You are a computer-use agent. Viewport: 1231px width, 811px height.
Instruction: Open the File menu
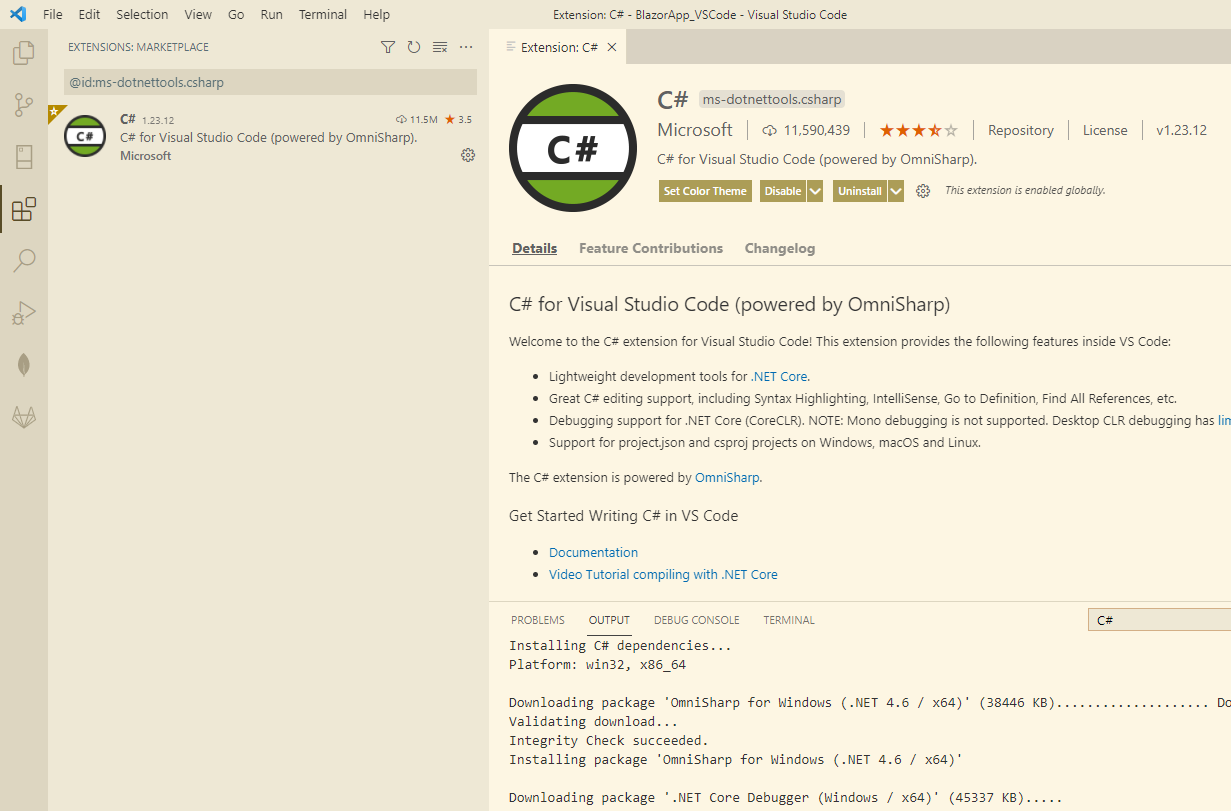pyautogui.click(x=53, y=15)
